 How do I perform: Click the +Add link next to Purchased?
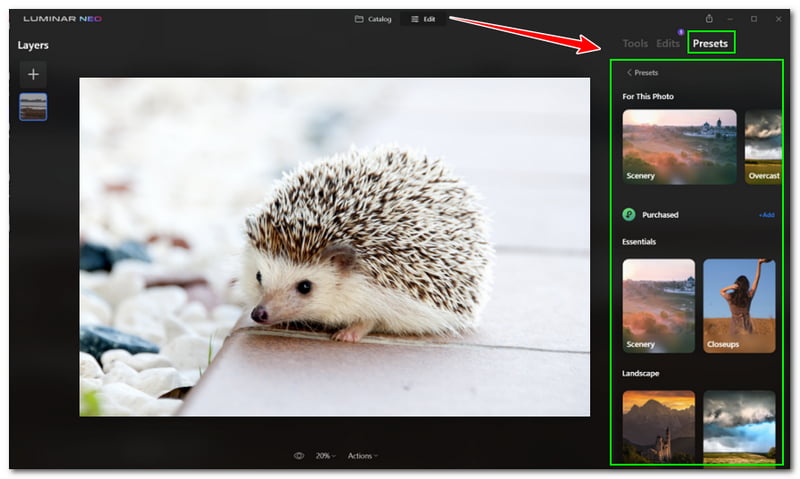[x=766, y=215]
